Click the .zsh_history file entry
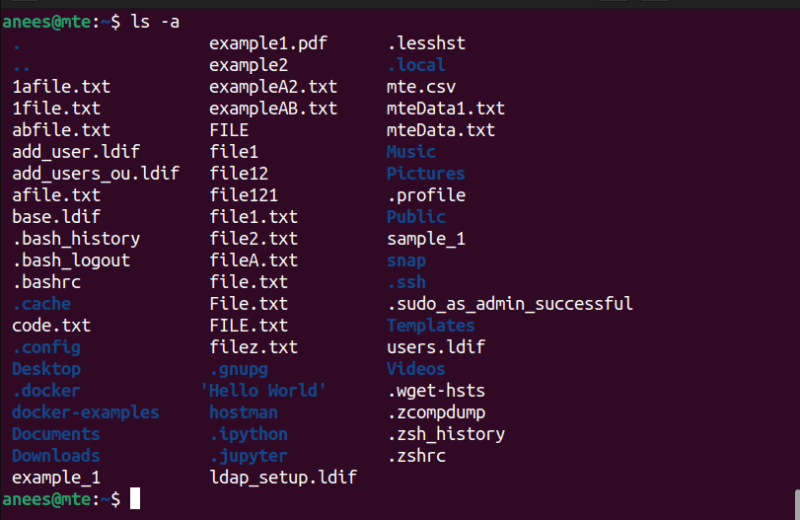 (x=446, y=434)
